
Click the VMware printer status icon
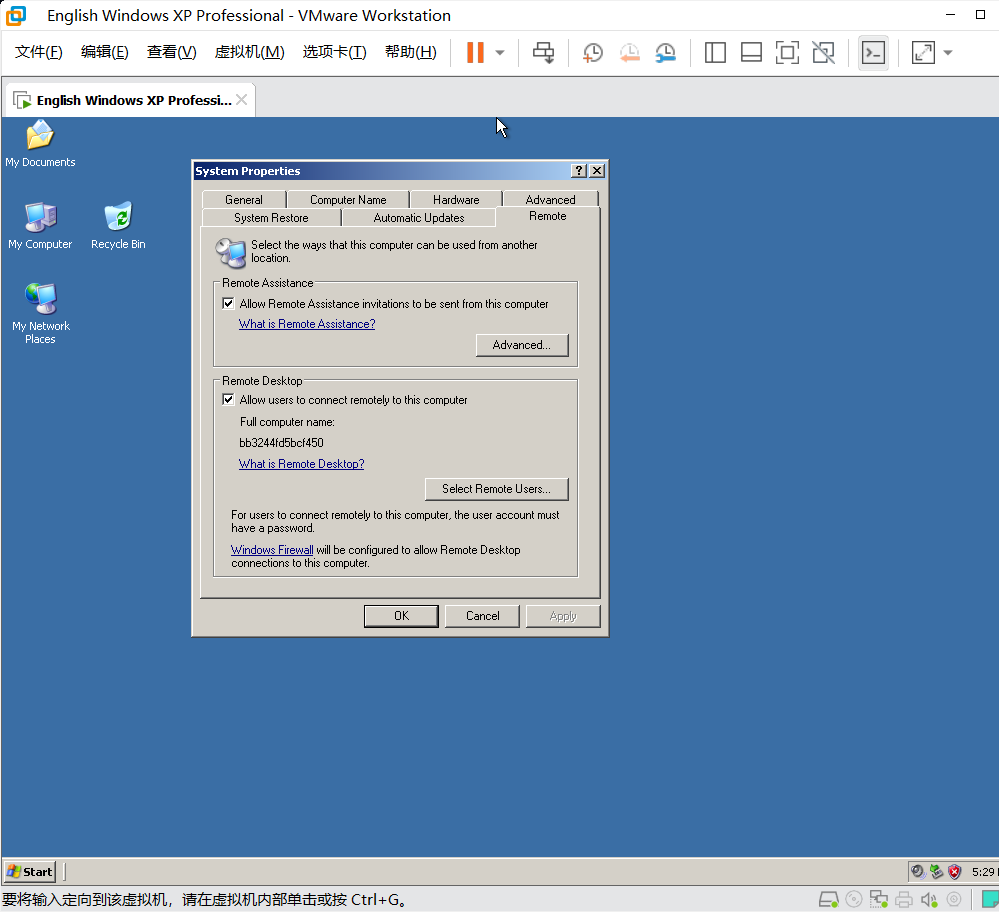click(903, 899)
